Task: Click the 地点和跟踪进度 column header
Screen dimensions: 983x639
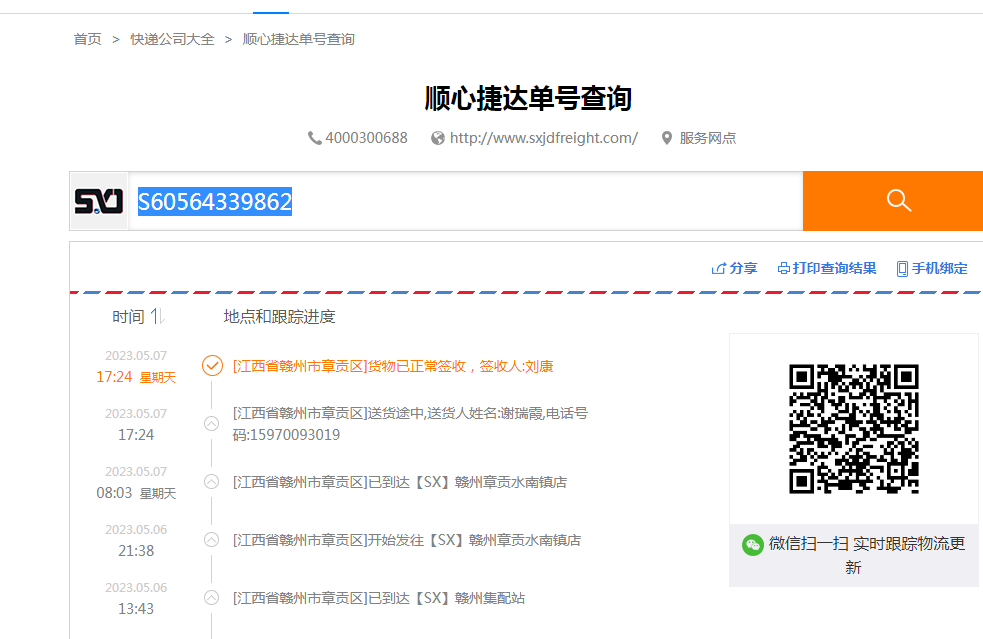Action: pyautogui.click(x=280, y=317)
